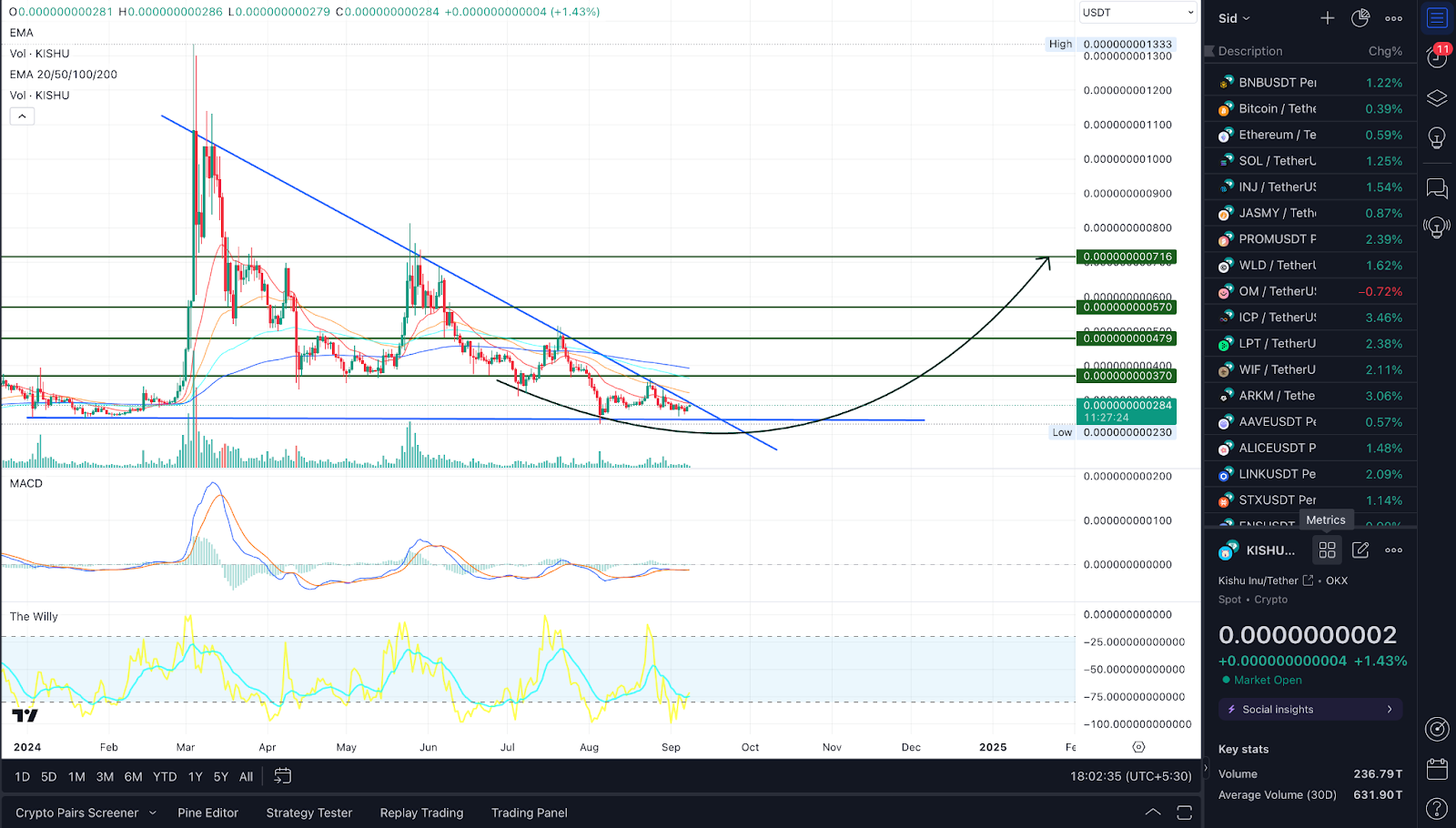Collapse the indicator legend arrow
This screenshot has height=828, width=1456.
[22, 116]
